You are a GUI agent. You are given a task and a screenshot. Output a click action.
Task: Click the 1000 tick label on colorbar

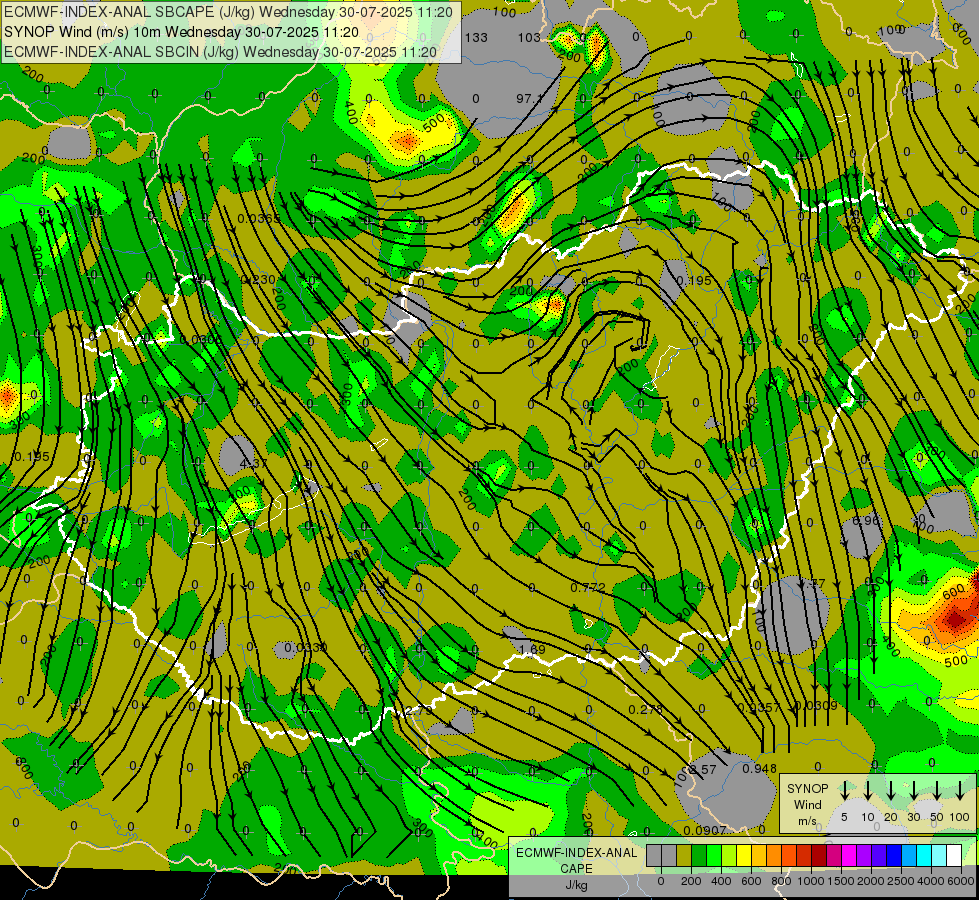coord(810,881)
